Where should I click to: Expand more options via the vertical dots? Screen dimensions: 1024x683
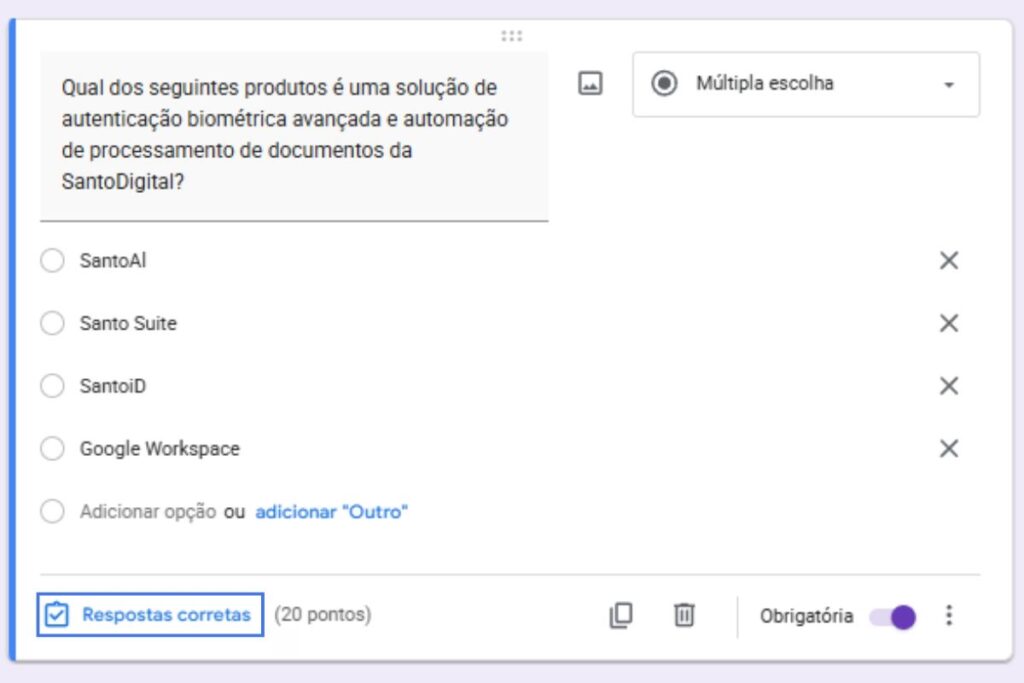pos(948,616)
